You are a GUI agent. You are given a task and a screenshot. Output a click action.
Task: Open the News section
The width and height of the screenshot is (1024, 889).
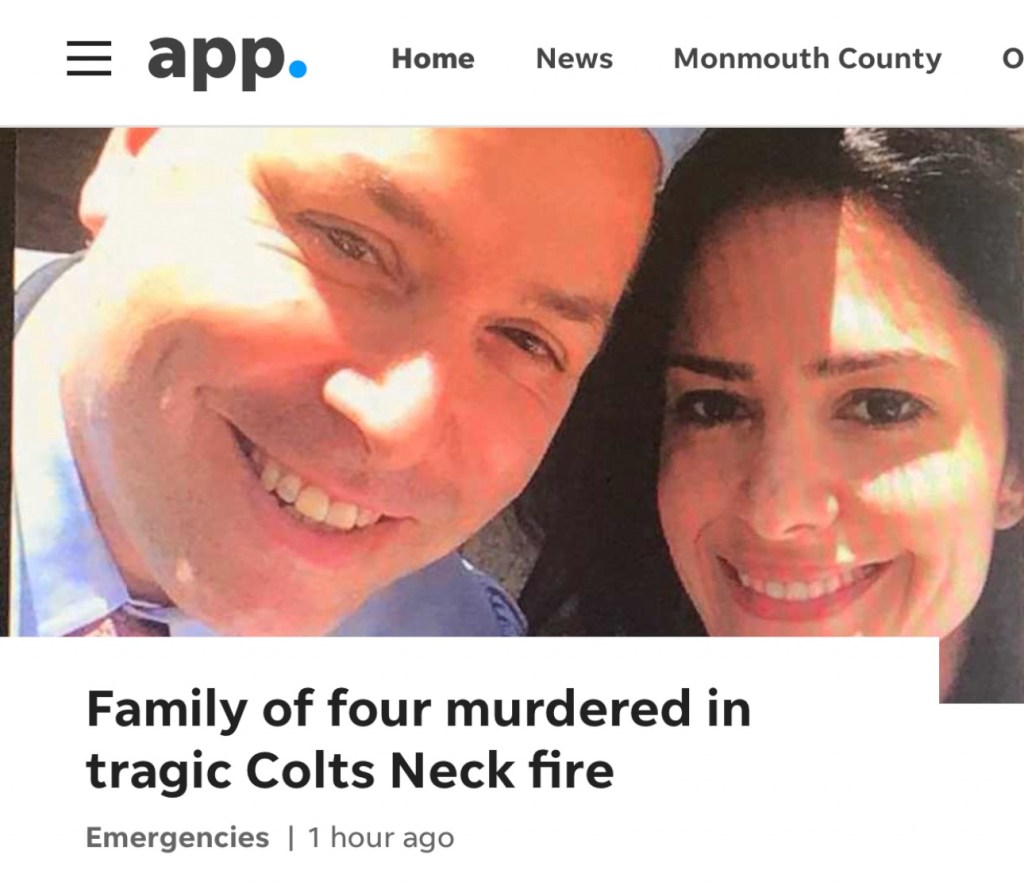[x=574, y=59]
